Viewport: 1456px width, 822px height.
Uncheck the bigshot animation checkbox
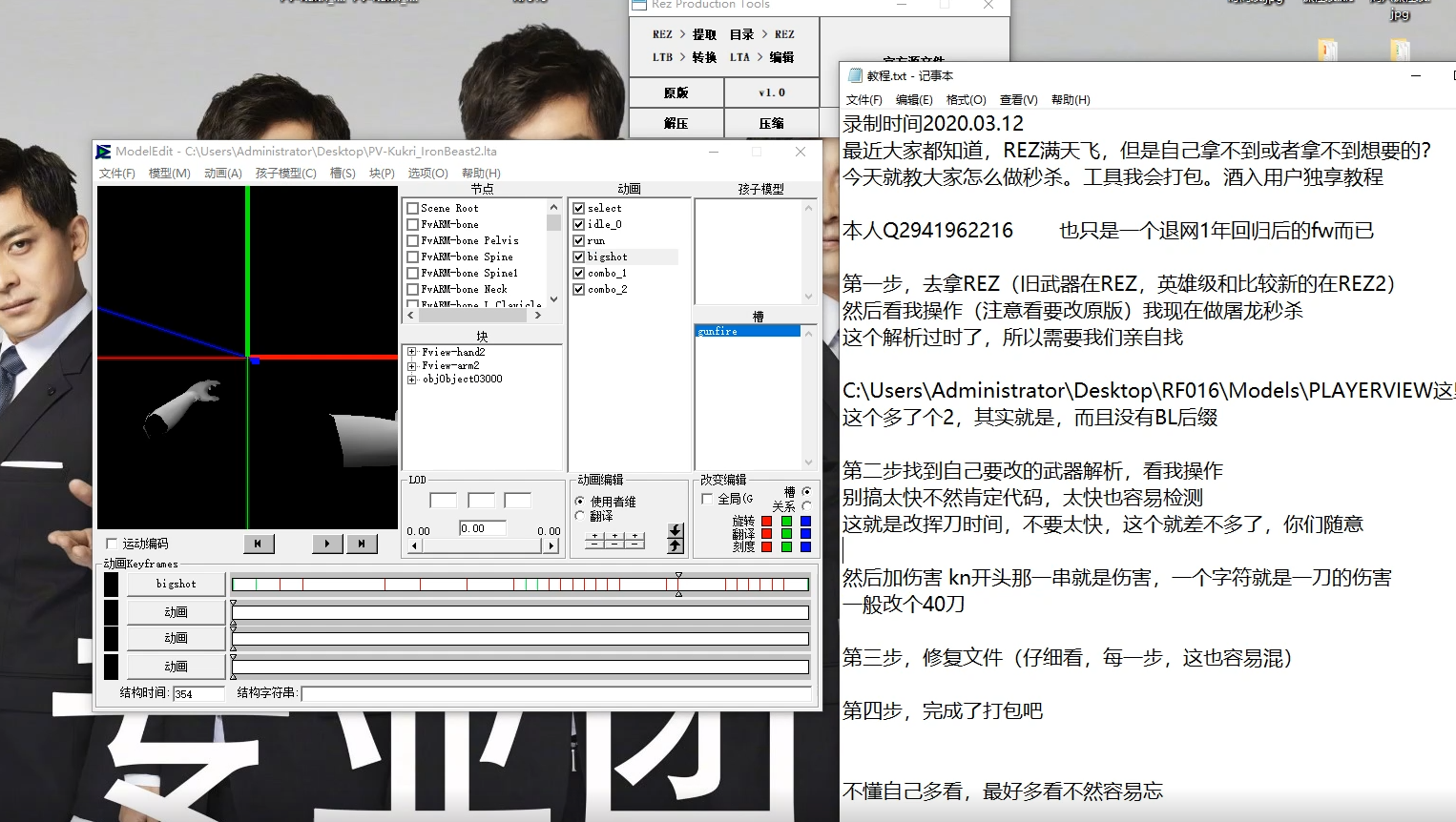pyautogui.click(x=578, y=257)
